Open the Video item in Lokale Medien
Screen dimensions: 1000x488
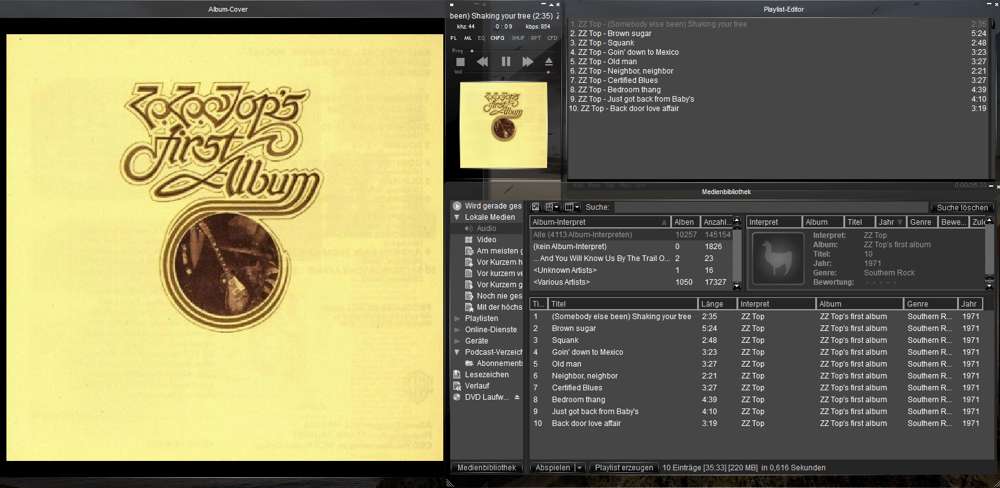(486, 240)
